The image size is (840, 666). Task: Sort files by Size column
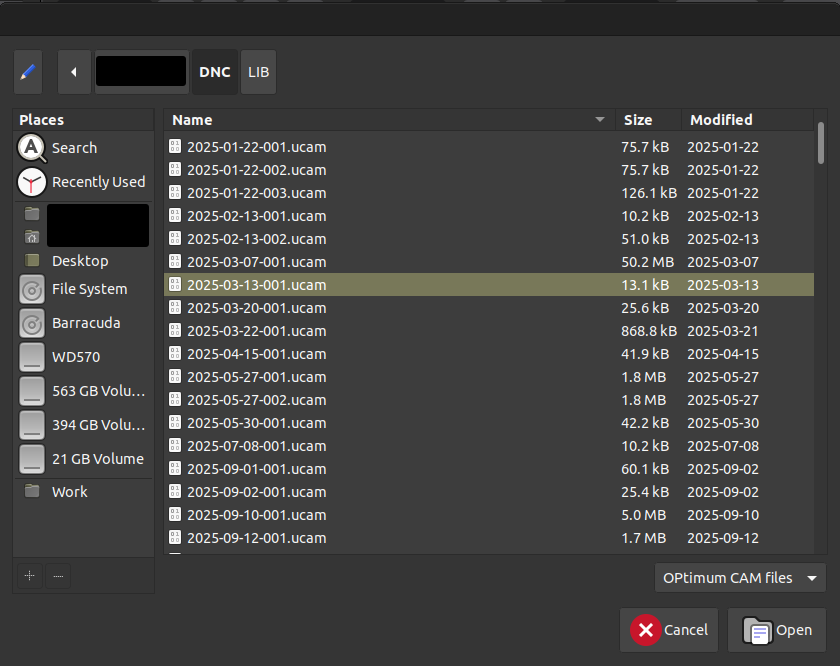(647, 120)
